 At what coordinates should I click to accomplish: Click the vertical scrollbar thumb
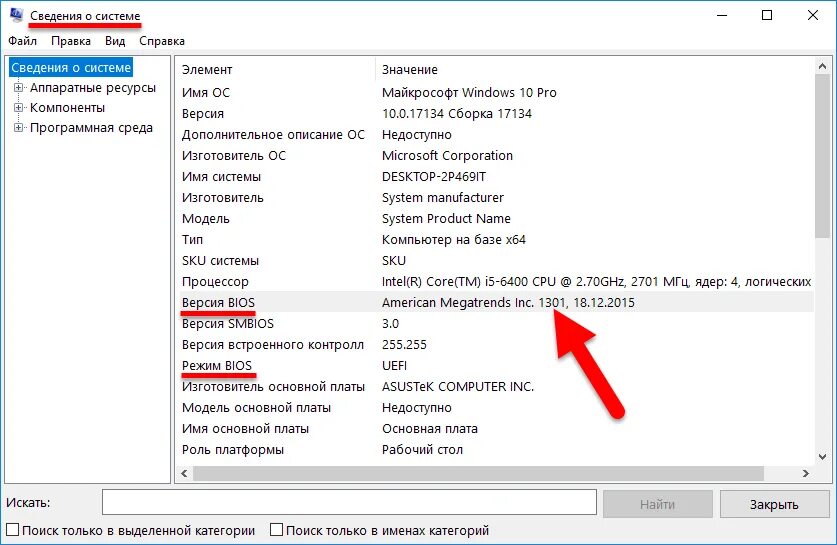822,156
